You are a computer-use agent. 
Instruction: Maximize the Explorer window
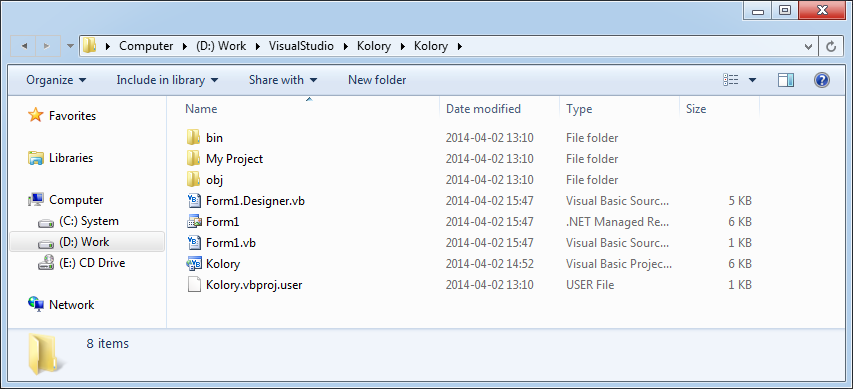point(784,10)
